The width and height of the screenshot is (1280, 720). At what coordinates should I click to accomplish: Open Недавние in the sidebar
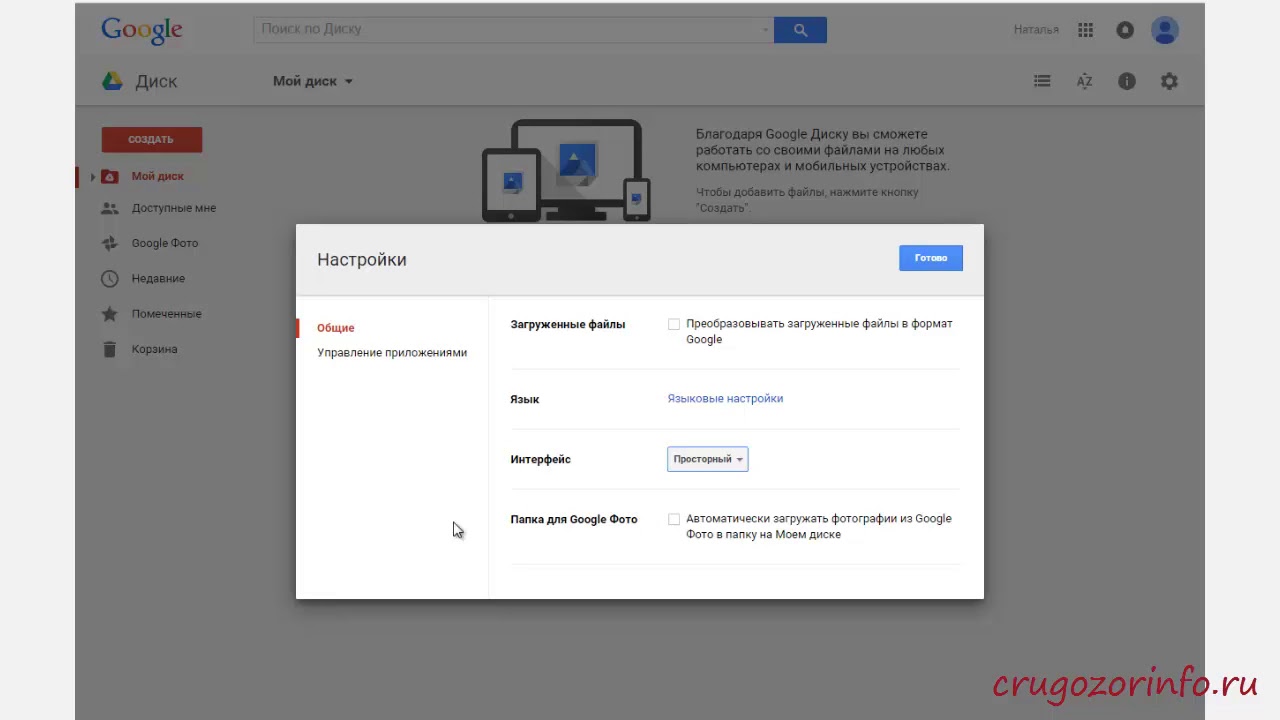[158, 278]
